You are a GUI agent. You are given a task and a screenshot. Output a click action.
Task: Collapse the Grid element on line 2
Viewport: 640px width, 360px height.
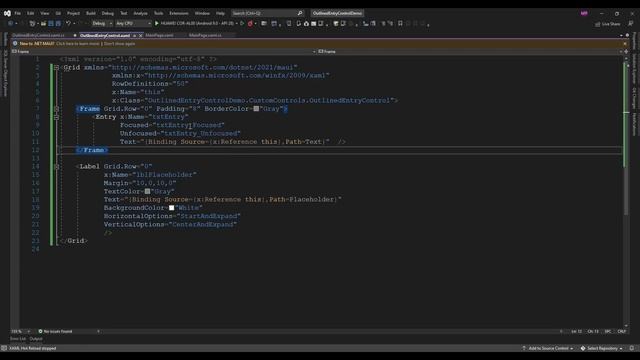click(57, 67)
